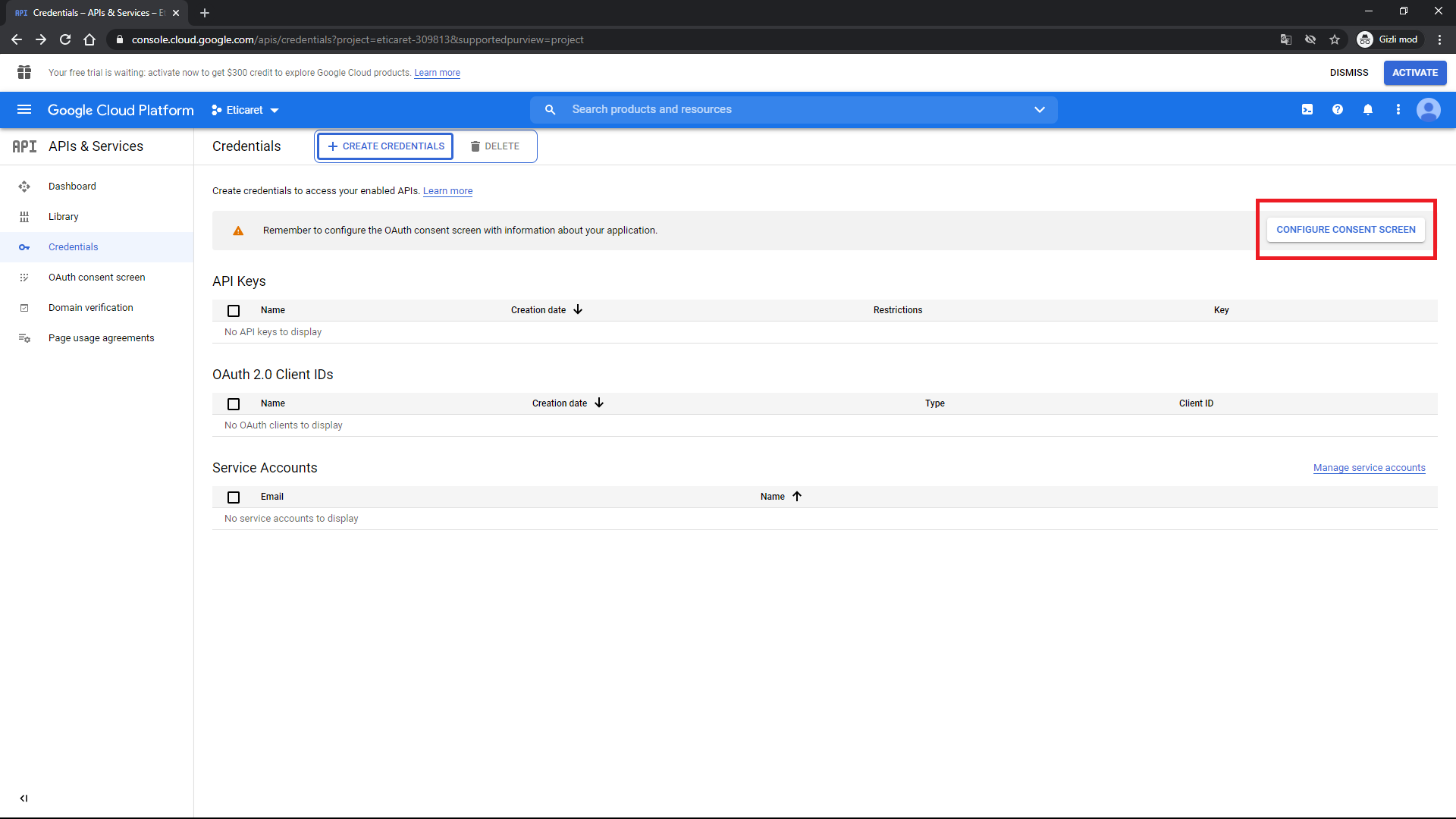Click the OAuth table Type column header
This screenshot has width=1456, height=819.
(935, 403)
